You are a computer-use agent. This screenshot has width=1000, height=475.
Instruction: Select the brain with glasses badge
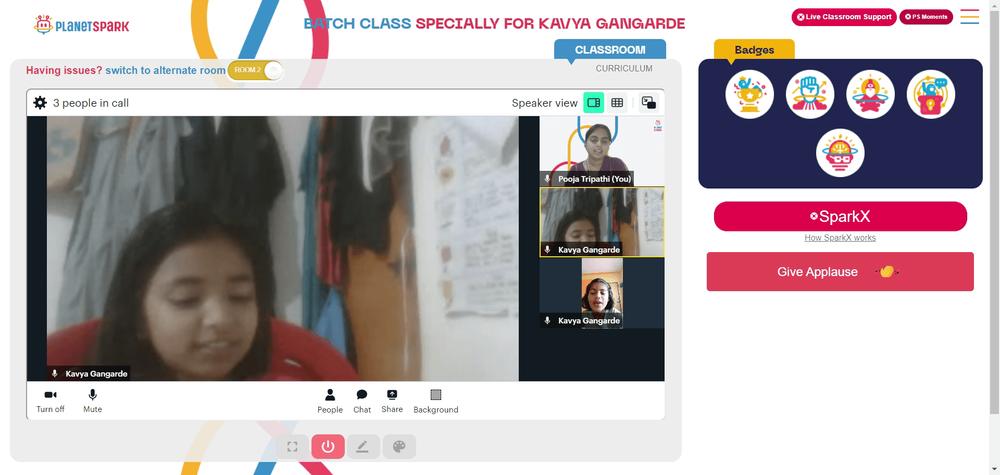click(x=840, y=153)
